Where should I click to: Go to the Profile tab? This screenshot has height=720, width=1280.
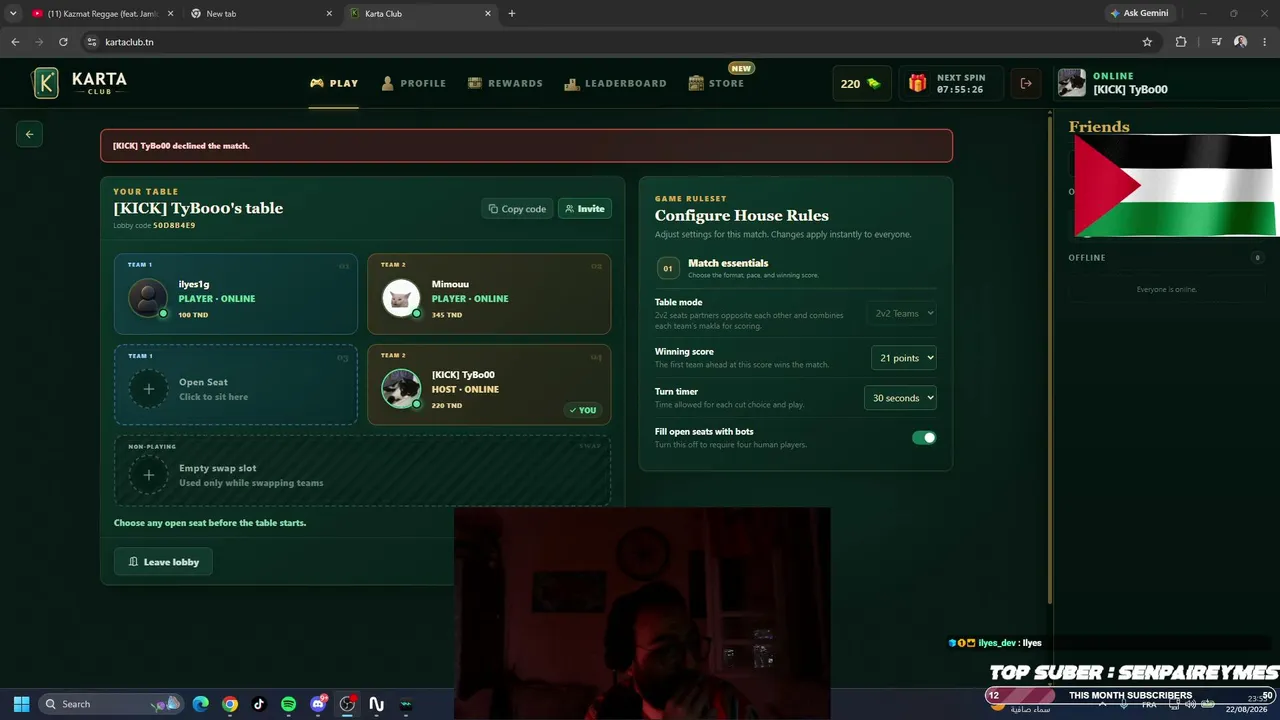(414, 83)
